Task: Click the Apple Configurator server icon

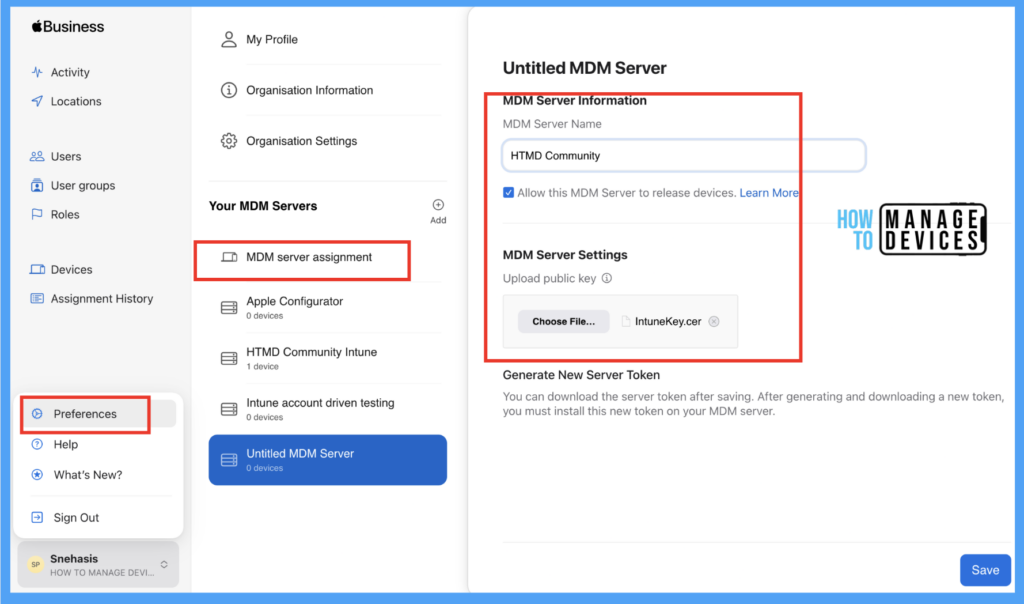Action: coord(229,308)
